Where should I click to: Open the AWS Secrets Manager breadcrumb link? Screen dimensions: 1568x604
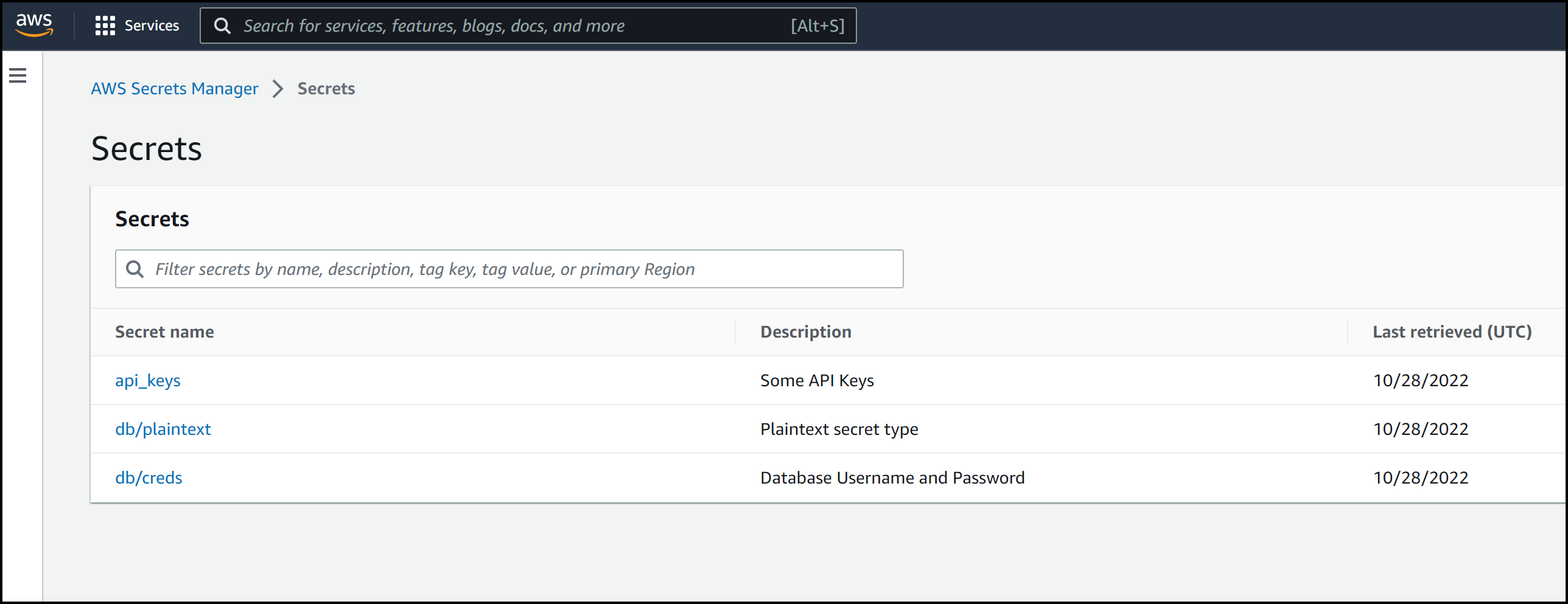tap(175, 88)
